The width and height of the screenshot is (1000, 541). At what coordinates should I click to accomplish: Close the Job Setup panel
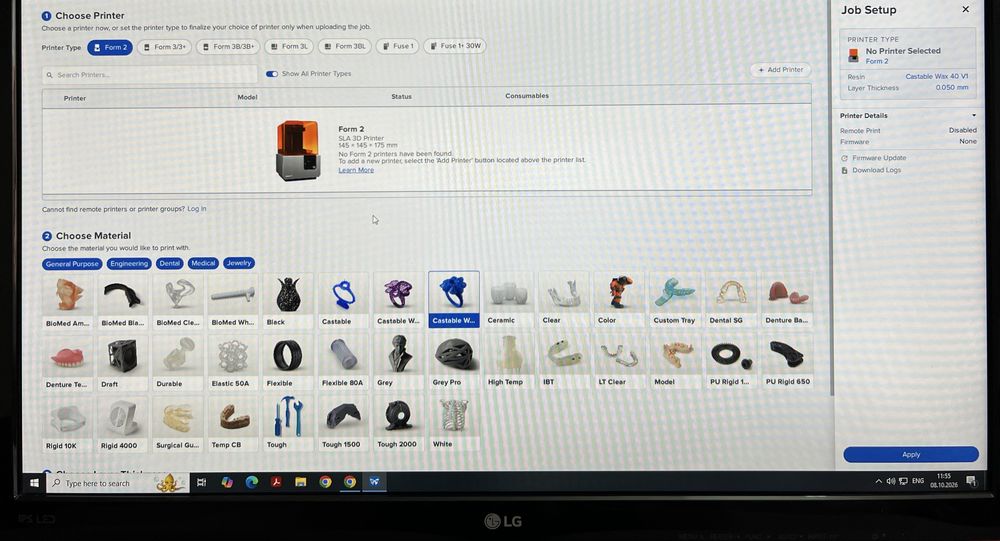965,10
